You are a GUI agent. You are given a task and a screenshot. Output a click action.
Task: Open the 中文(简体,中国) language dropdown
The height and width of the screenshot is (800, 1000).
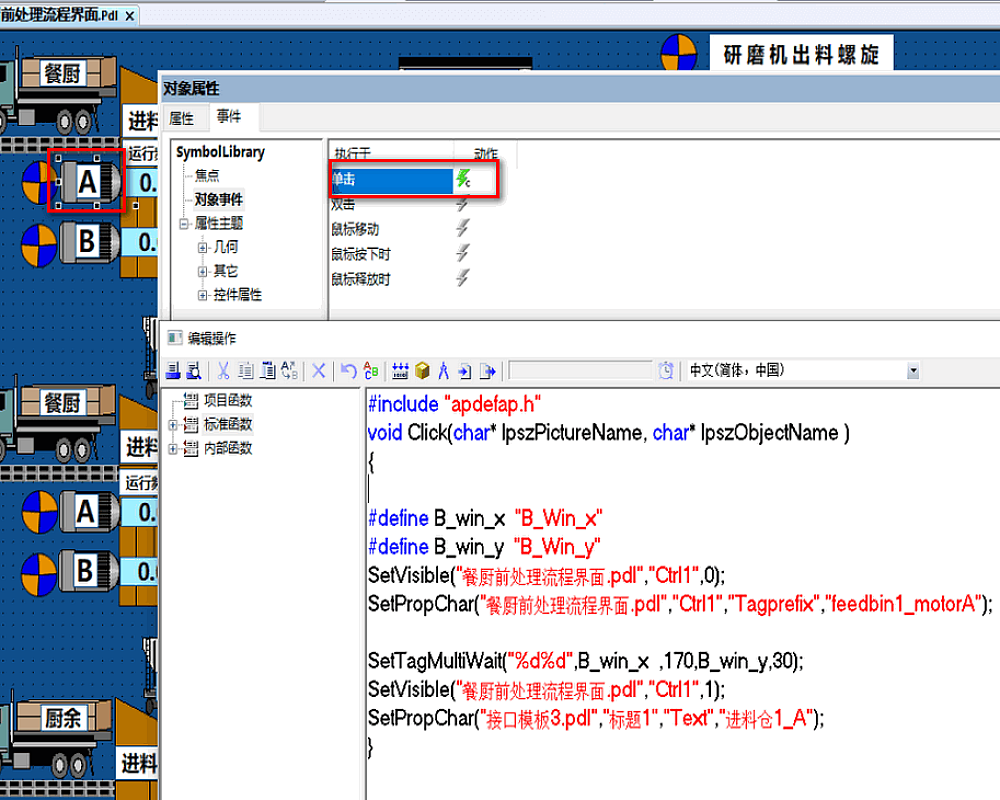pyautogui.click(x=912, y=371)
